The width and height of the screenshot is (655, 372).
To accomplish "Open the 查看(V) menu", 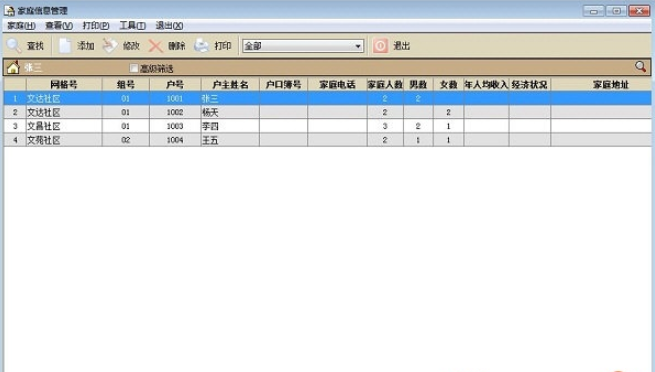I will [59, 26].
